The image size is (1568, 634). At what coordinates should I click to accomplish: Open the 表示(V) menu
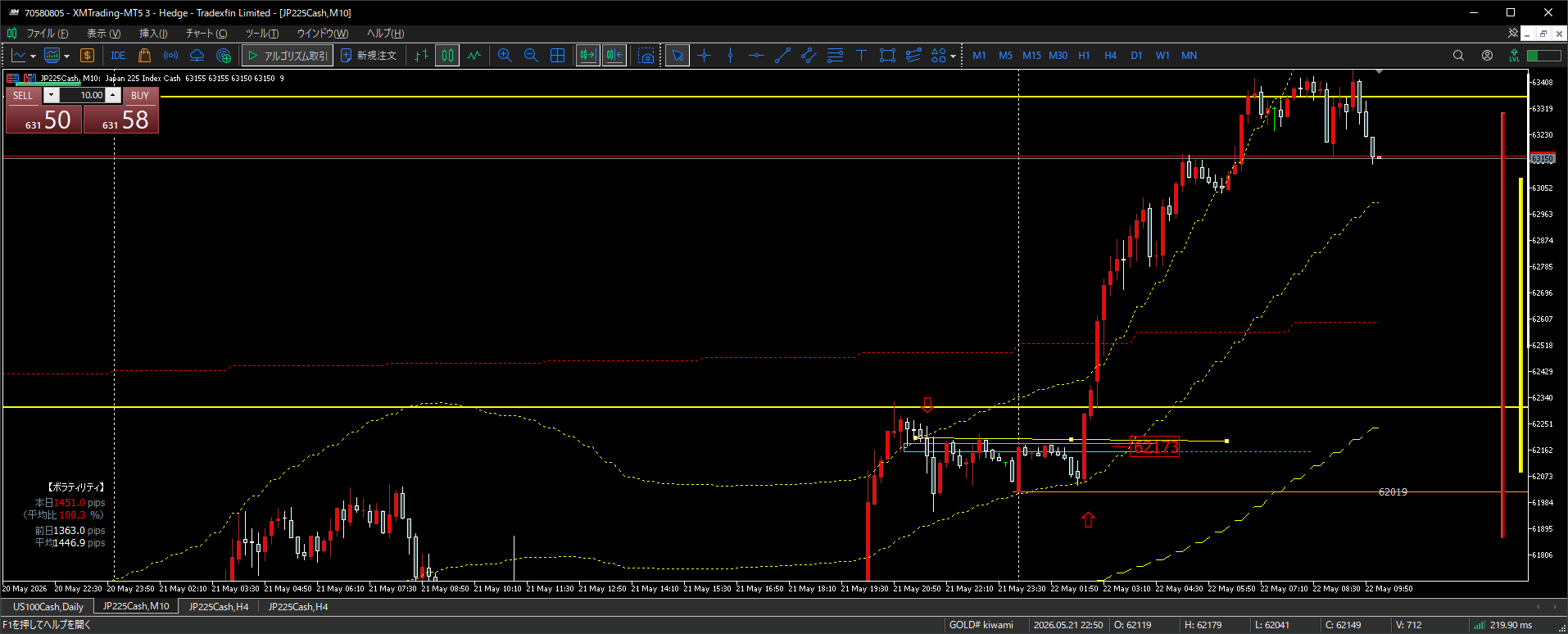(103, 34)
